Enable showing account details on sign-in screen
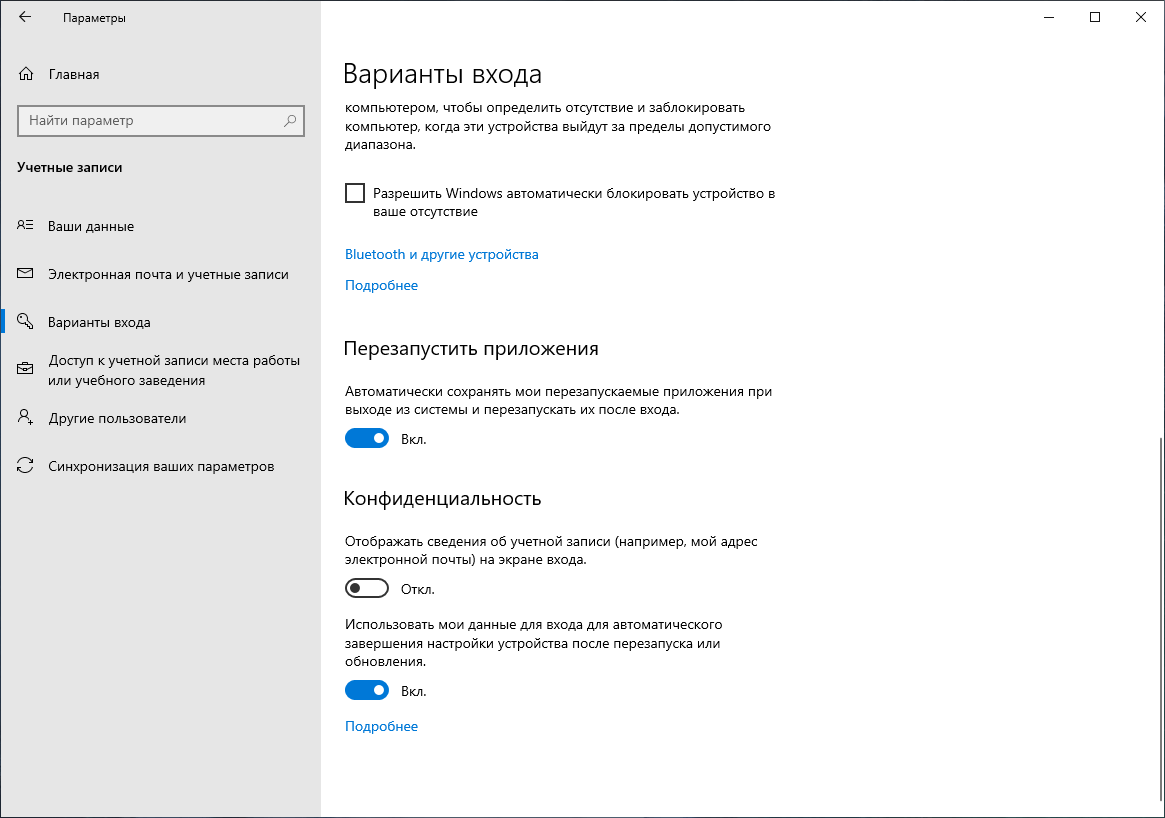The image size is (1165, 818). point(367,588)
